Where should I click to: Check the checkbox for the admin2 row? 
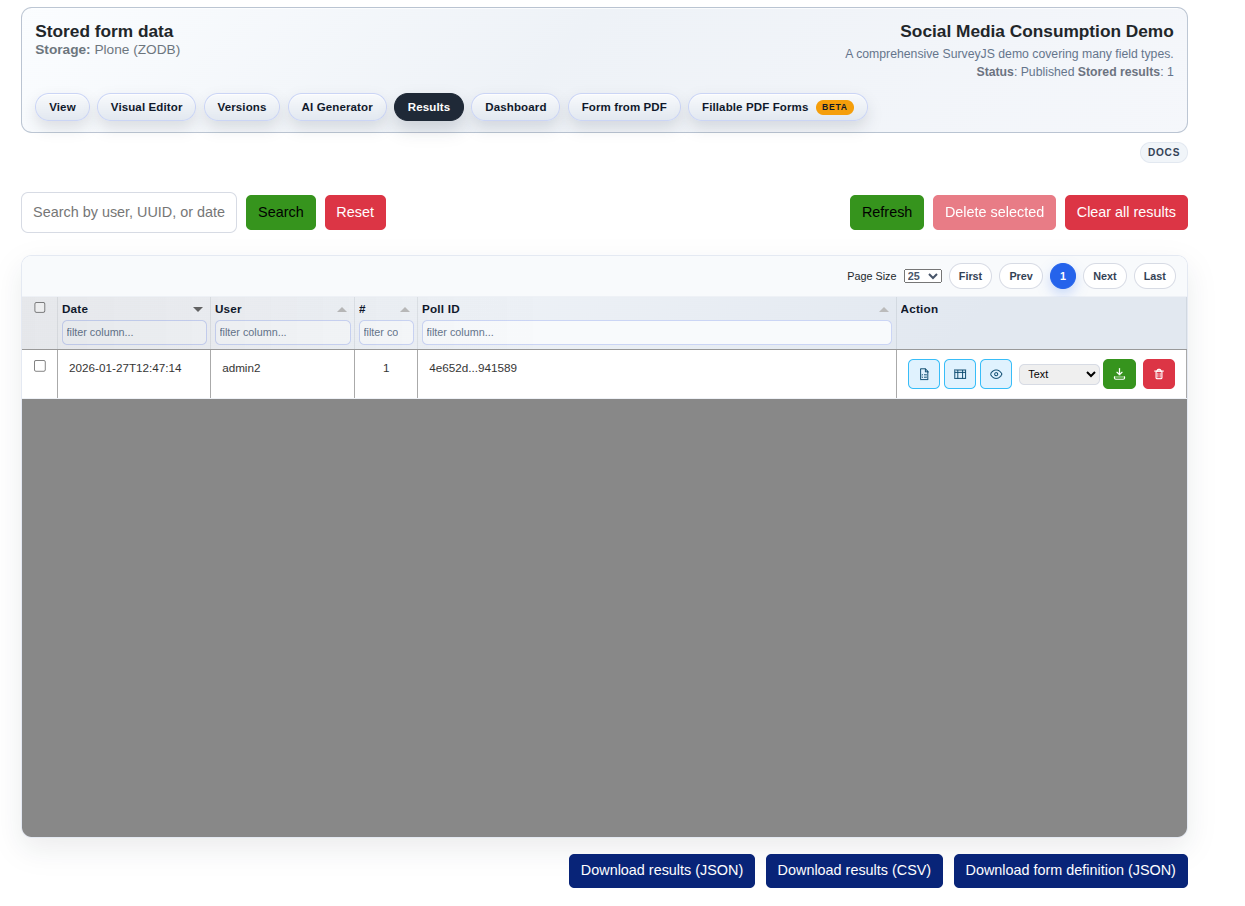coord(40,366)
